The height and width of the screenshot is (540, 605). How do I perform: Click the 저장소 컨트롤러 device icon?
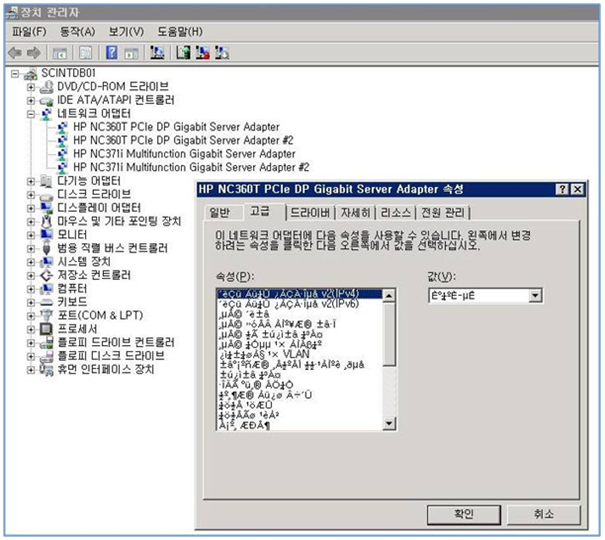(46, 275)
